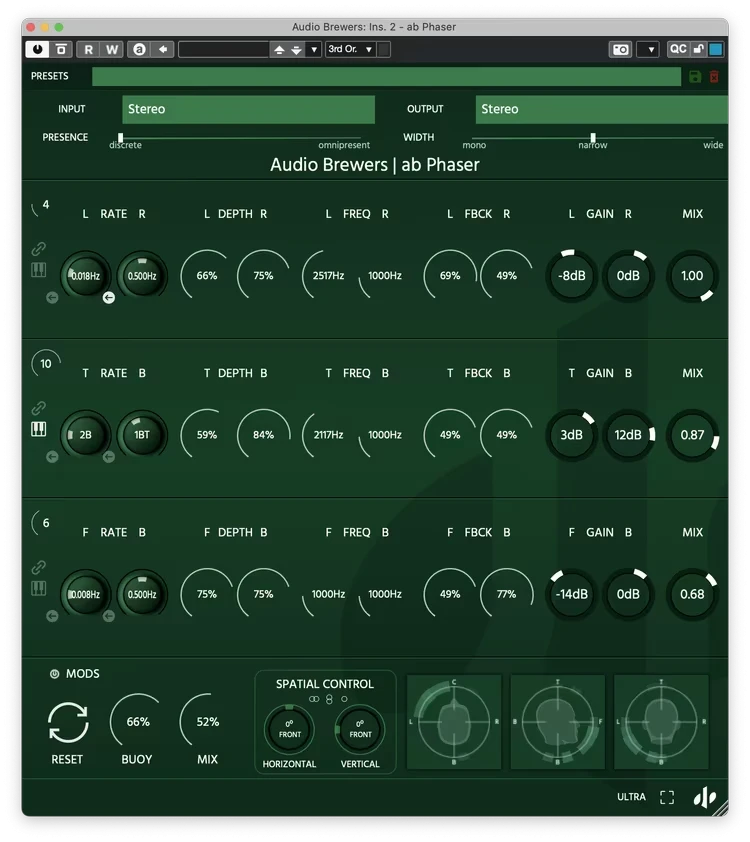Toggle tempo sync keys icon in F/B row
This screenshot has height=842, width=750.
38,588
